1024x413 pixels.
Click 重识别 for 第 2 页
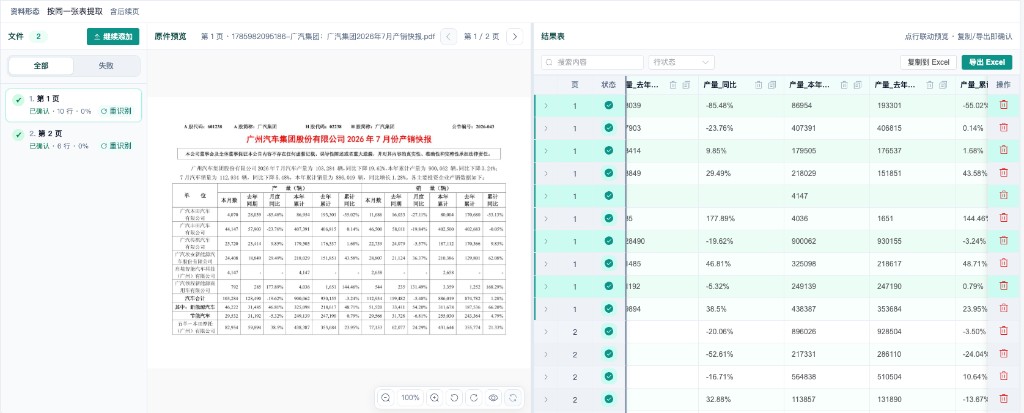coord(116,146)
